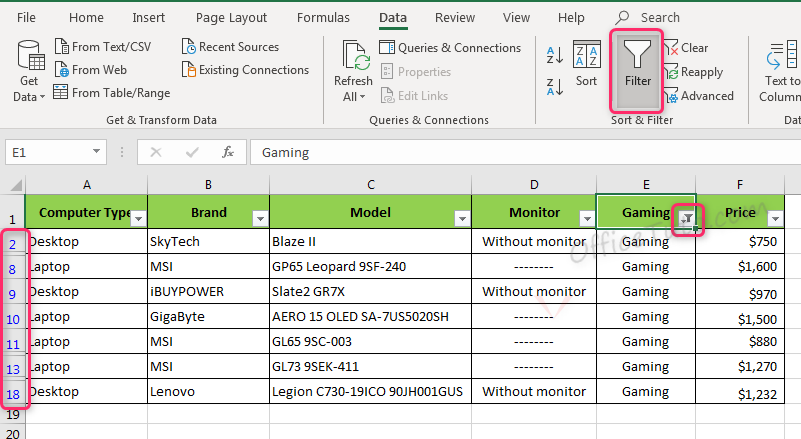
Task: Select column A header
Action: click(86, 184)
